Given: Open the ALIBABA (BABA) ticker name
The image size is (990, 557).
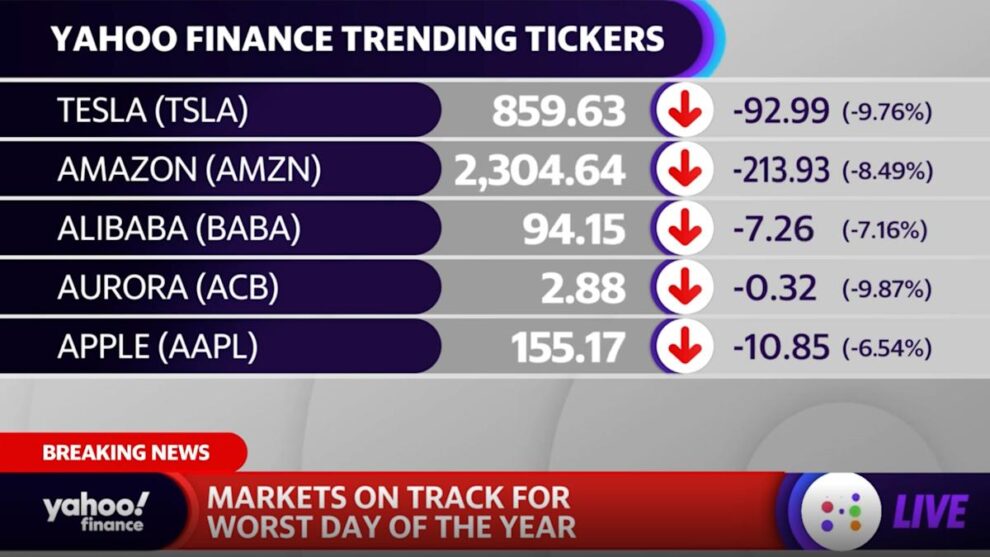Looking at the screenshot, I should pyautogui.click(x=179, y=229).
